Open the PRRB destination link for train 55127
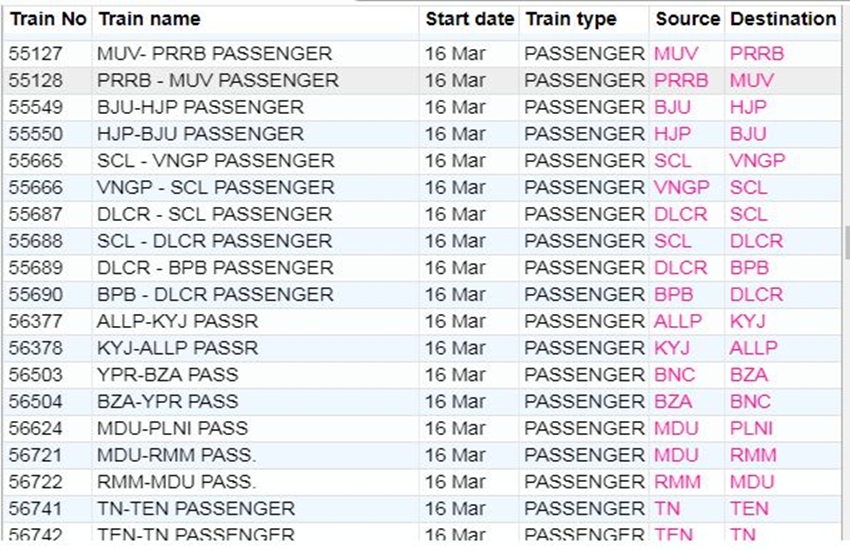Screen dimensions: 850x550 click(x=757, y=53)
